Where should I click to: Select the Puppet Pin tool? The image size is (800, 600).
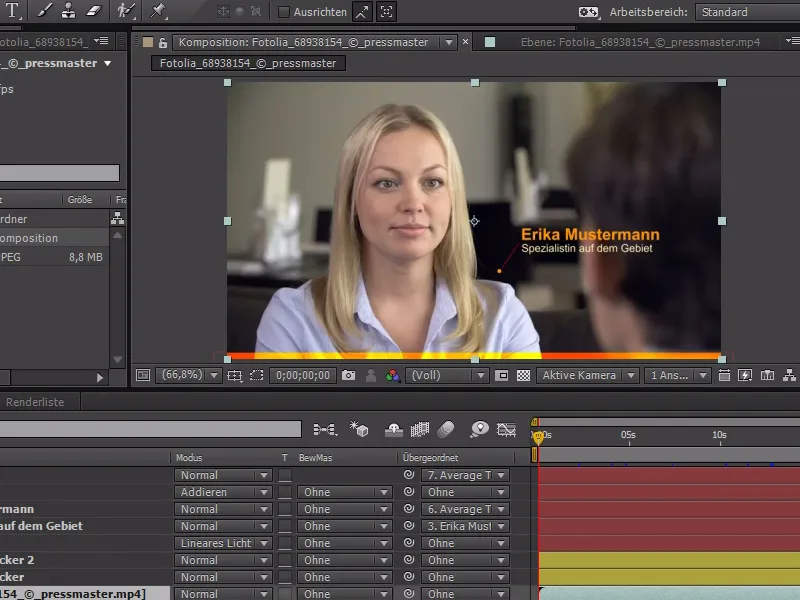[158, 11]
